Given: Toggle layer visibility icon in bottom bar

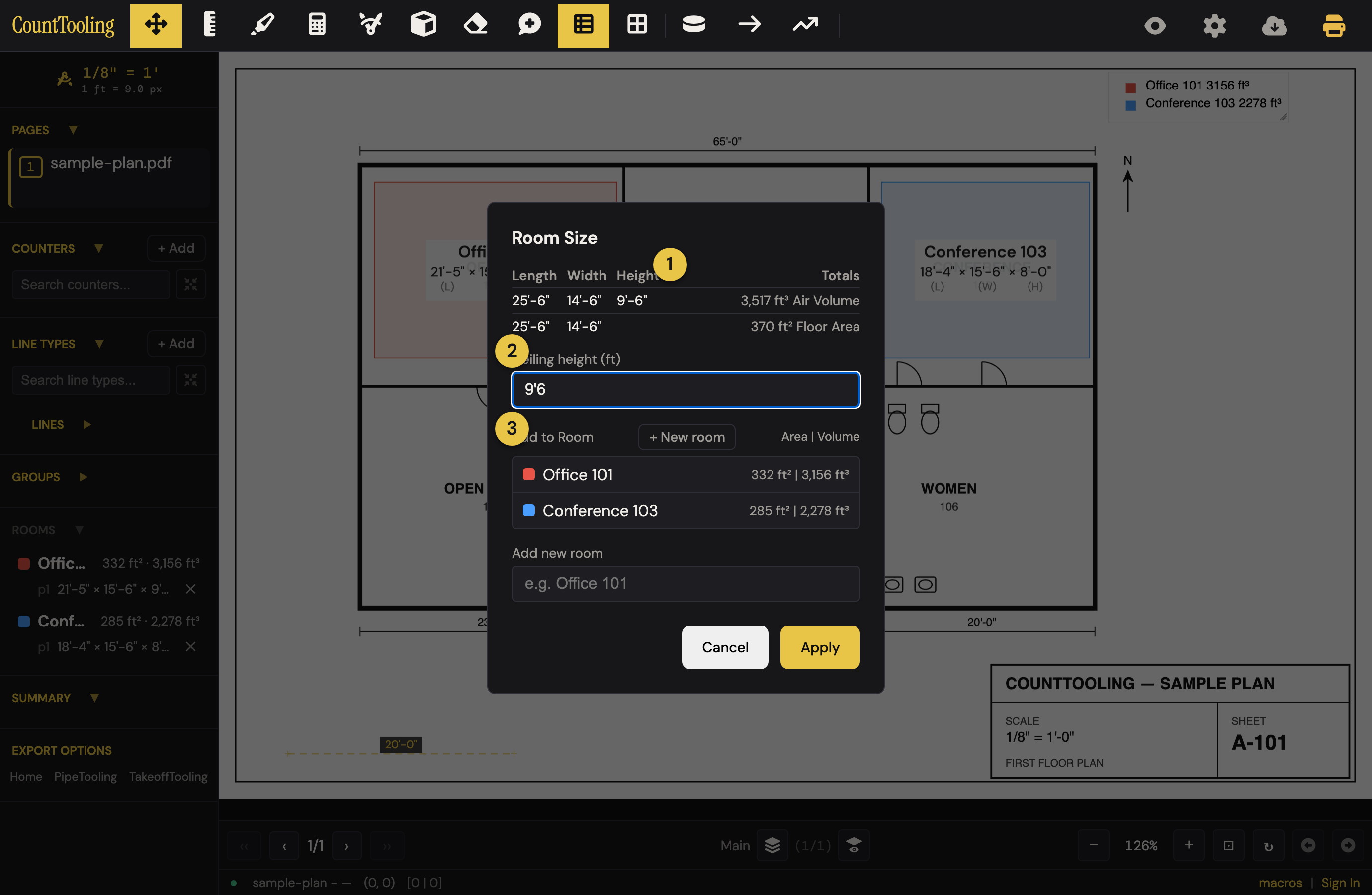Looking at the screenshot, I should pos(854,845).
